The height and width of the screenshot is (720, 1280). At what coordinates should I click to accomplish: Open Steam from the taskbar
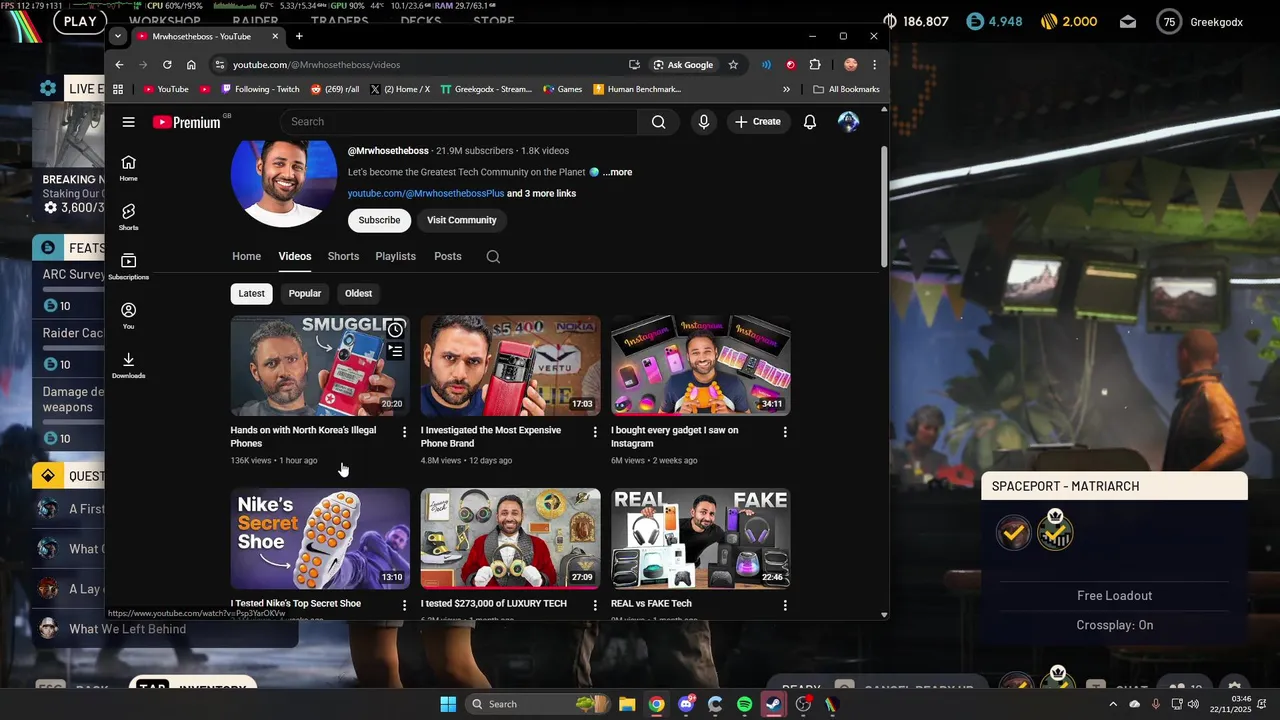[773, 704]
